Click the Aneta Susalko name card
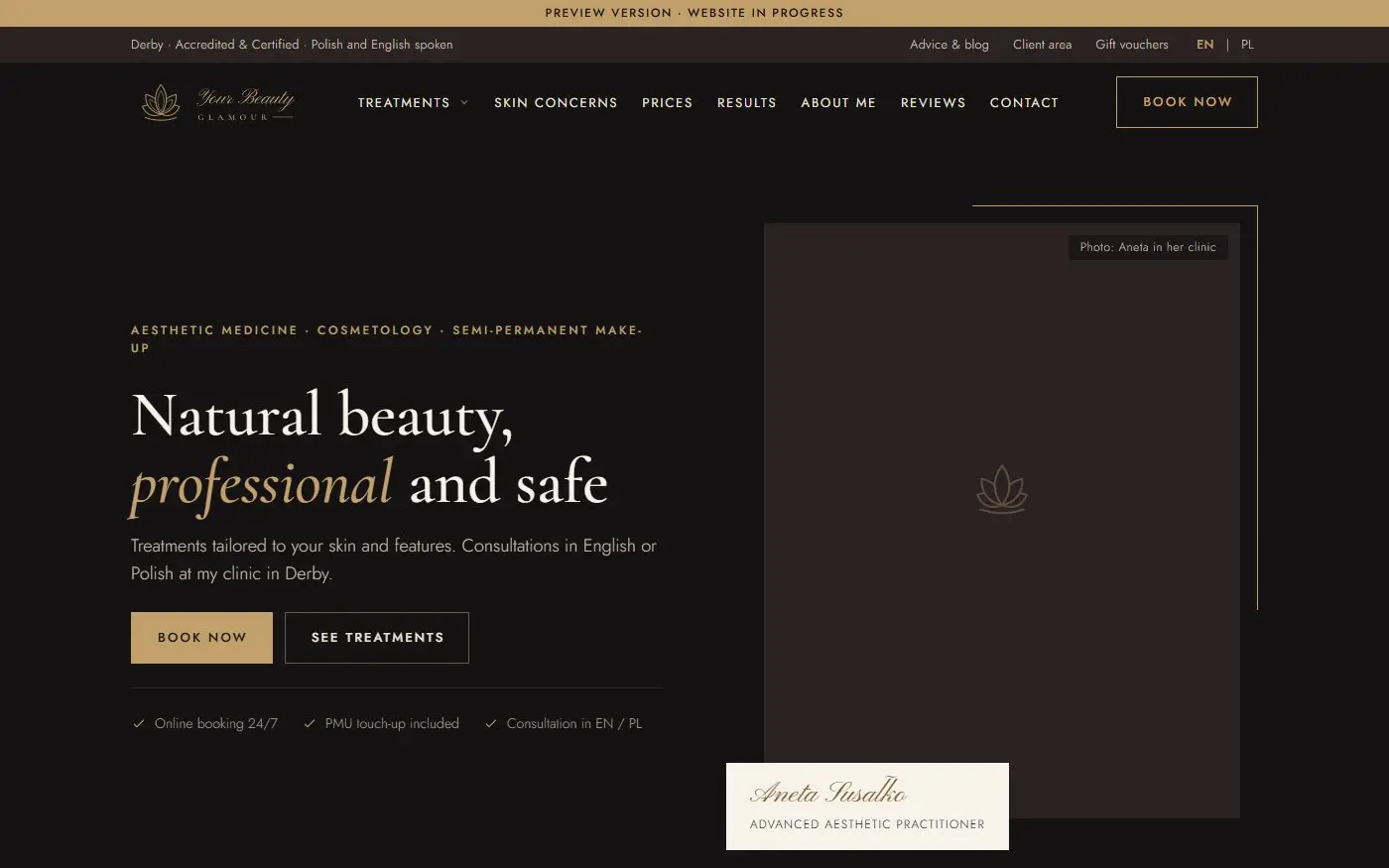 tap(867, 806)
